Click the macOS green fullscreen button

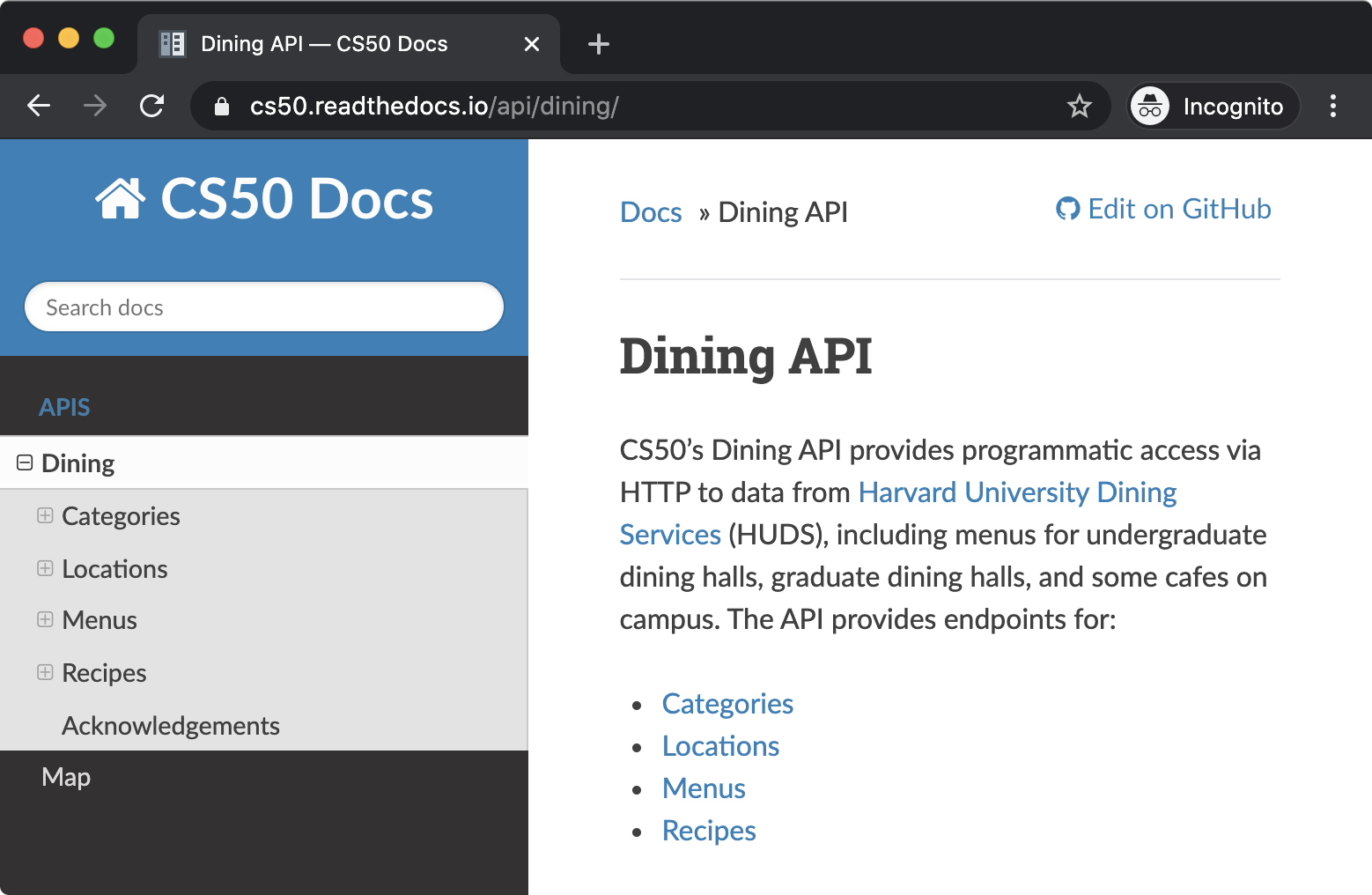click(x=104, y=38)
